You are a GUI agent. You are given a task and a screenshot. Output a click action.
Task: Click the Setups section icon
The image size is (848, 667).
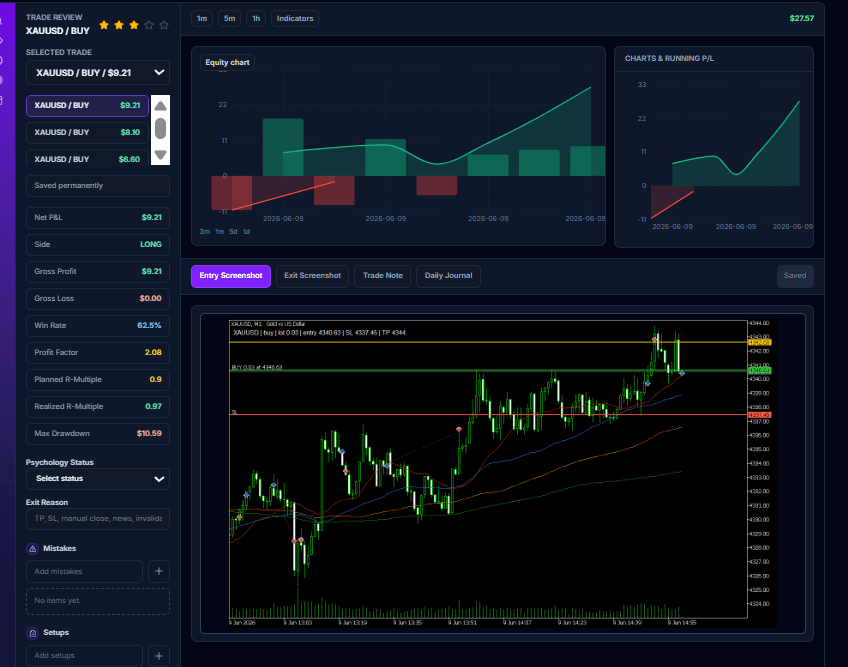32,633
